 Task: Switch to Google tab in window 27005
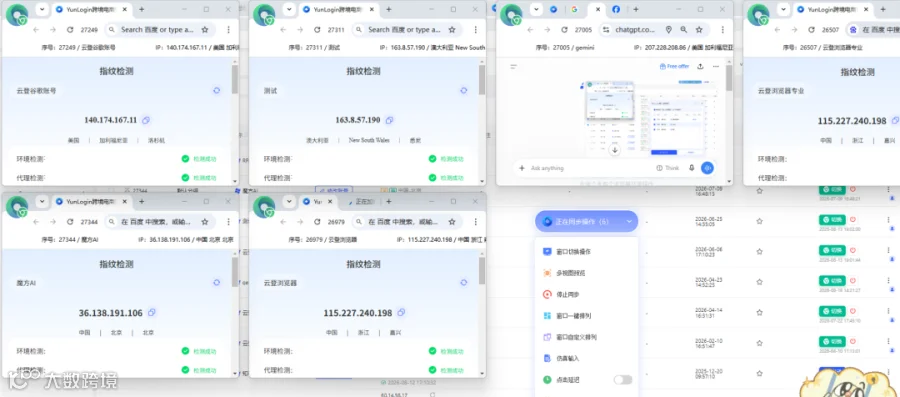574,10
